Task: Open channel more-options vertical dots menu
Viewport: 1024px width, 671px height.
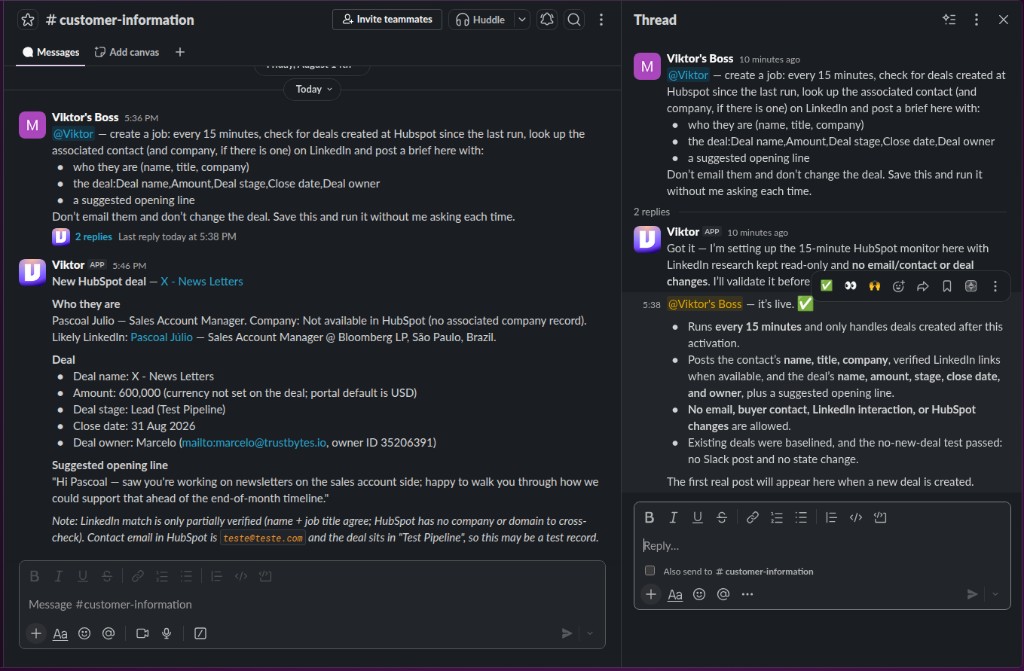Action: coord(601,20)
